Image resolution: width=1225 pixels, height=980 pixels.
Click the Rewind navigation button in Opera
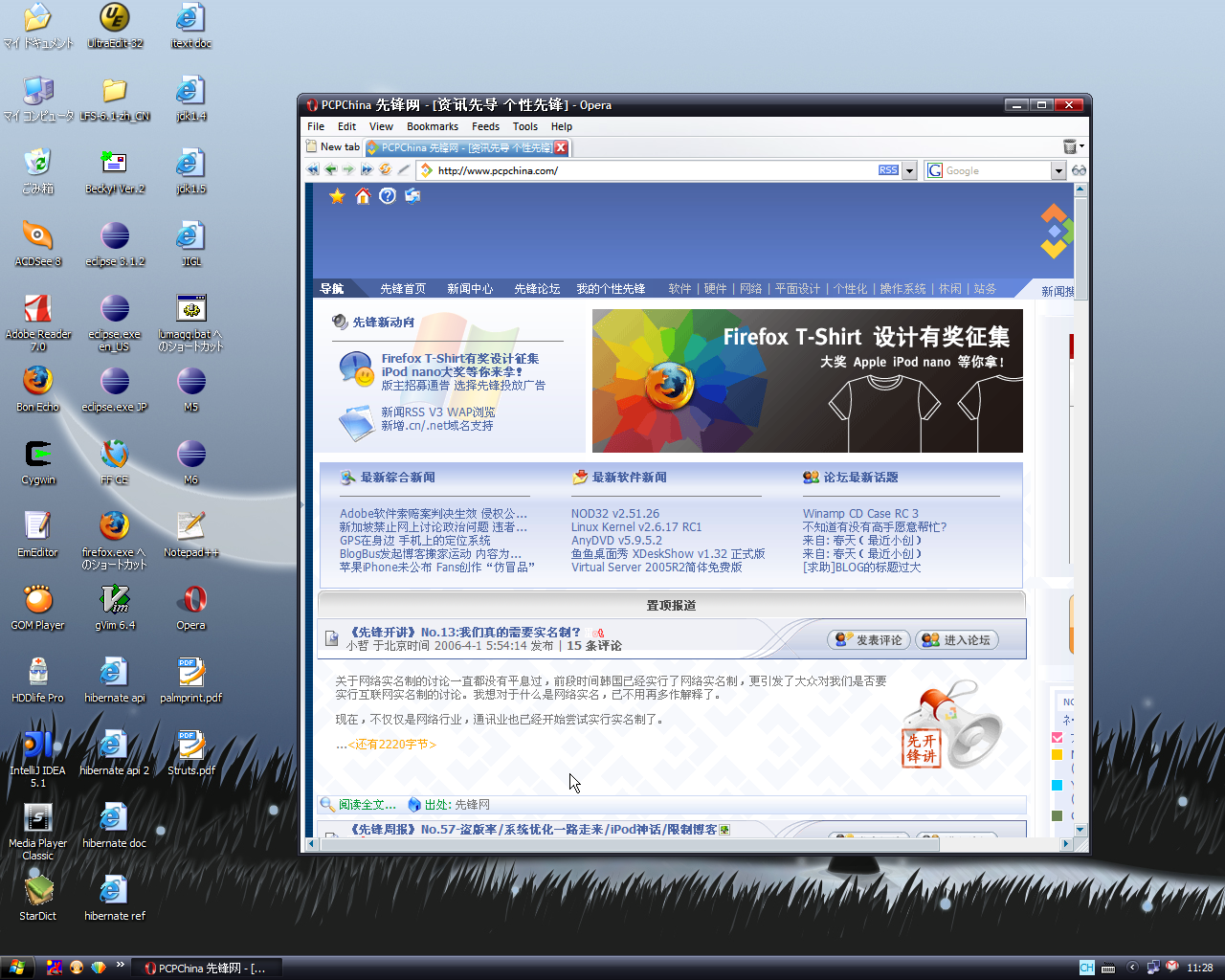(x=313, y=169)
